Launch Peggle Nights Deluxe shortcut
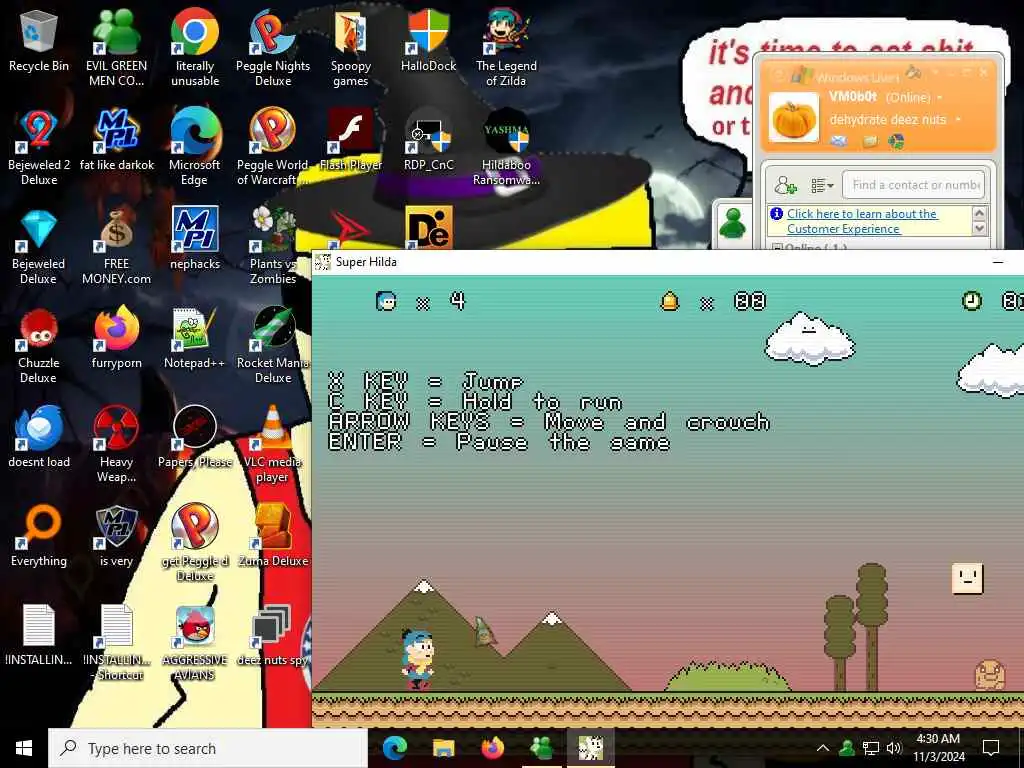Viewport: 1024px width, 768px height. tap(273, 47)
